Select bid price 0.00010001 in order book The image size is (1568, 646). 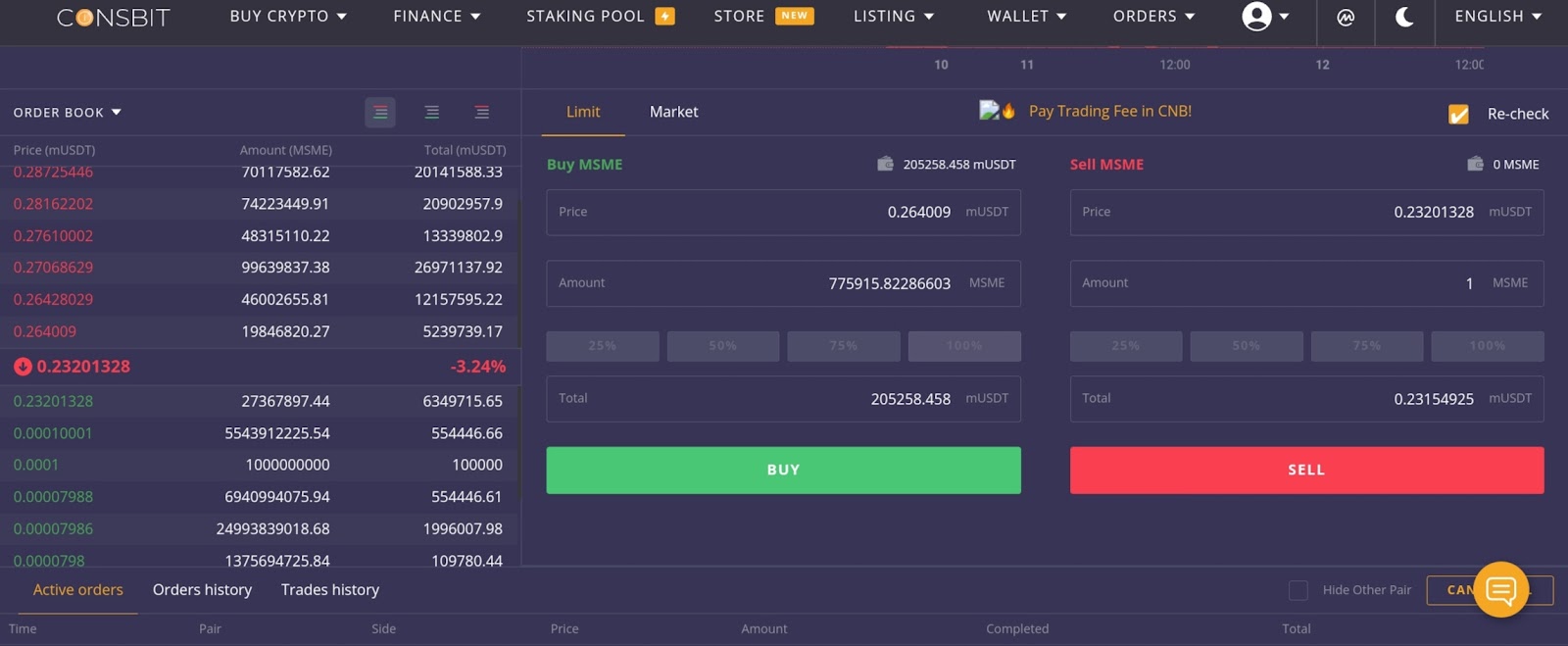pyautogui.click(x=53, y=433)
